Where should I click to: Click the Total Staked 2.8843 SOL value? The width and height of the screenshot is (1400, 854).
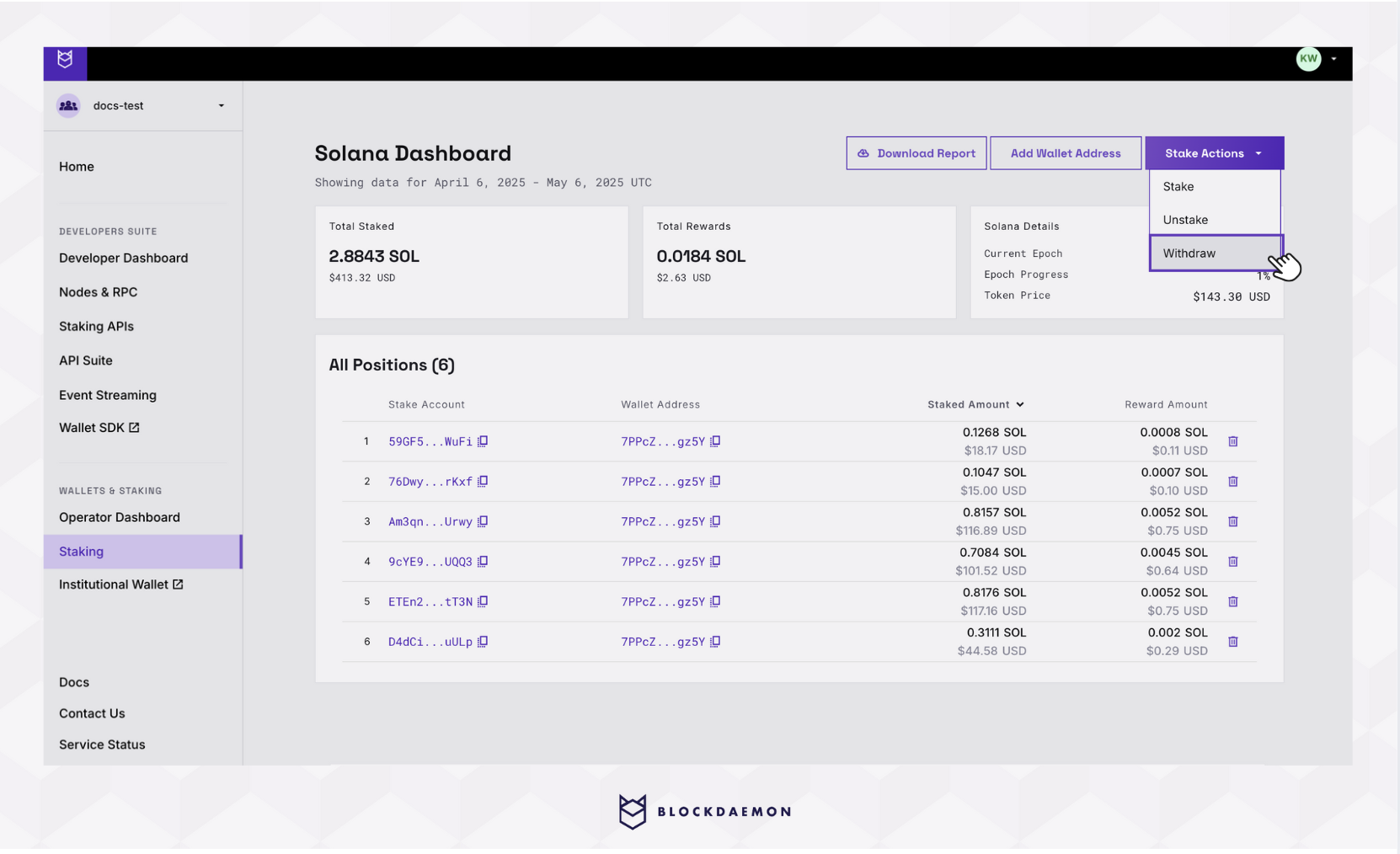(x=374, y=256)
